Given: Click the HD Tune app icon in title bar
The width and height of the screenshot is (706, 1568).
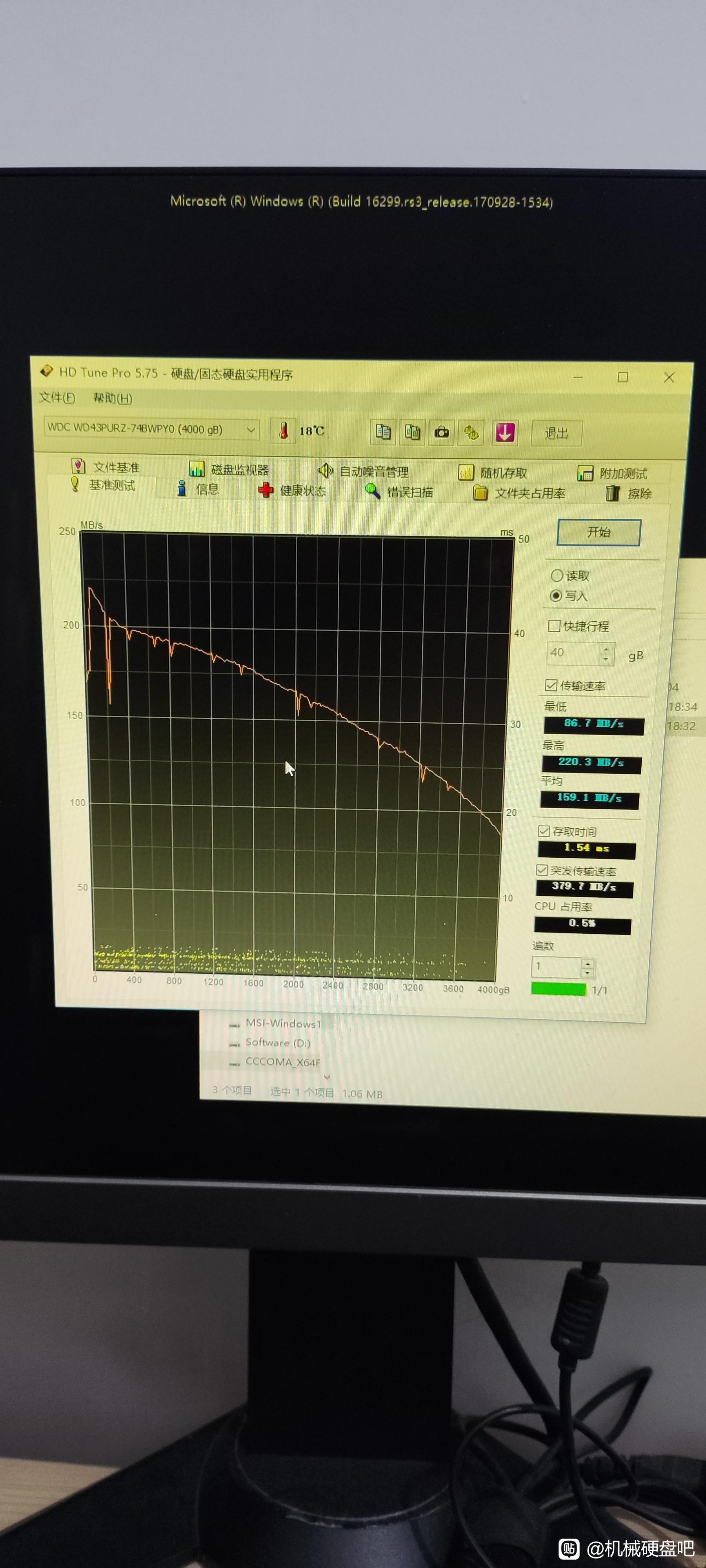Looking at the screenshot, I should tap(46, 371).
